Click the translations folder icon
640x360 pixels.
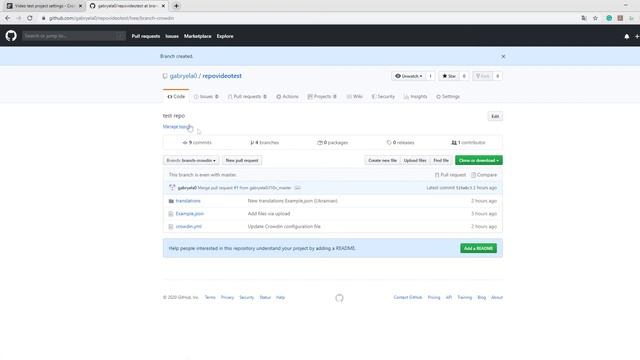coord(171,201)
